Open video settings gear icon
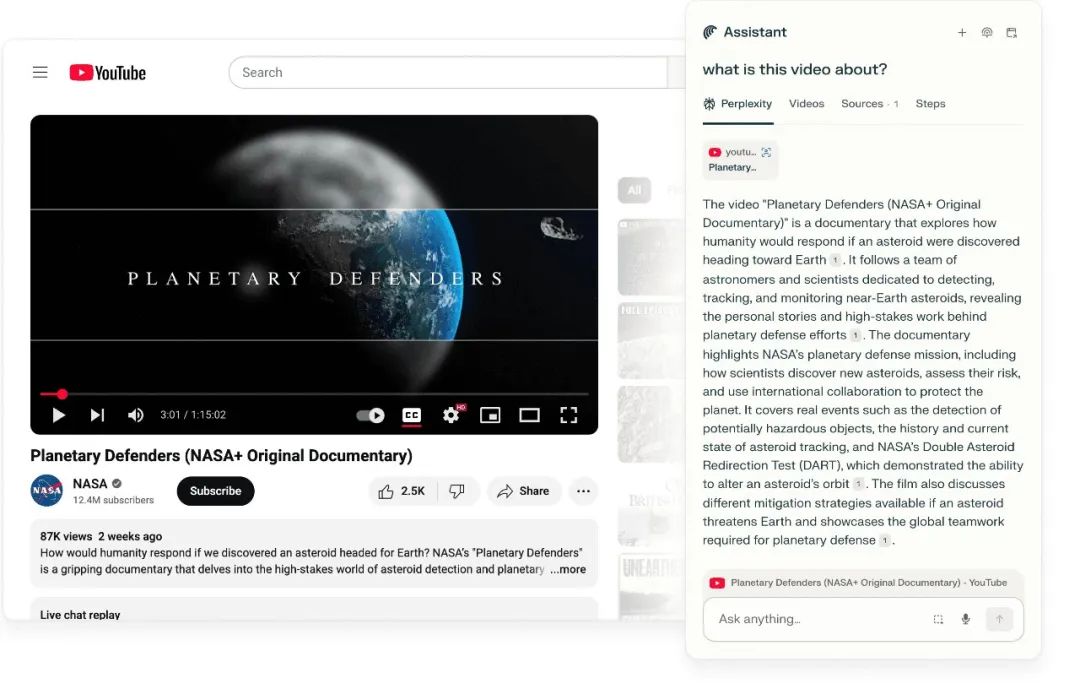The width and height of the screenshot is (1080, 689). [451, 415]
